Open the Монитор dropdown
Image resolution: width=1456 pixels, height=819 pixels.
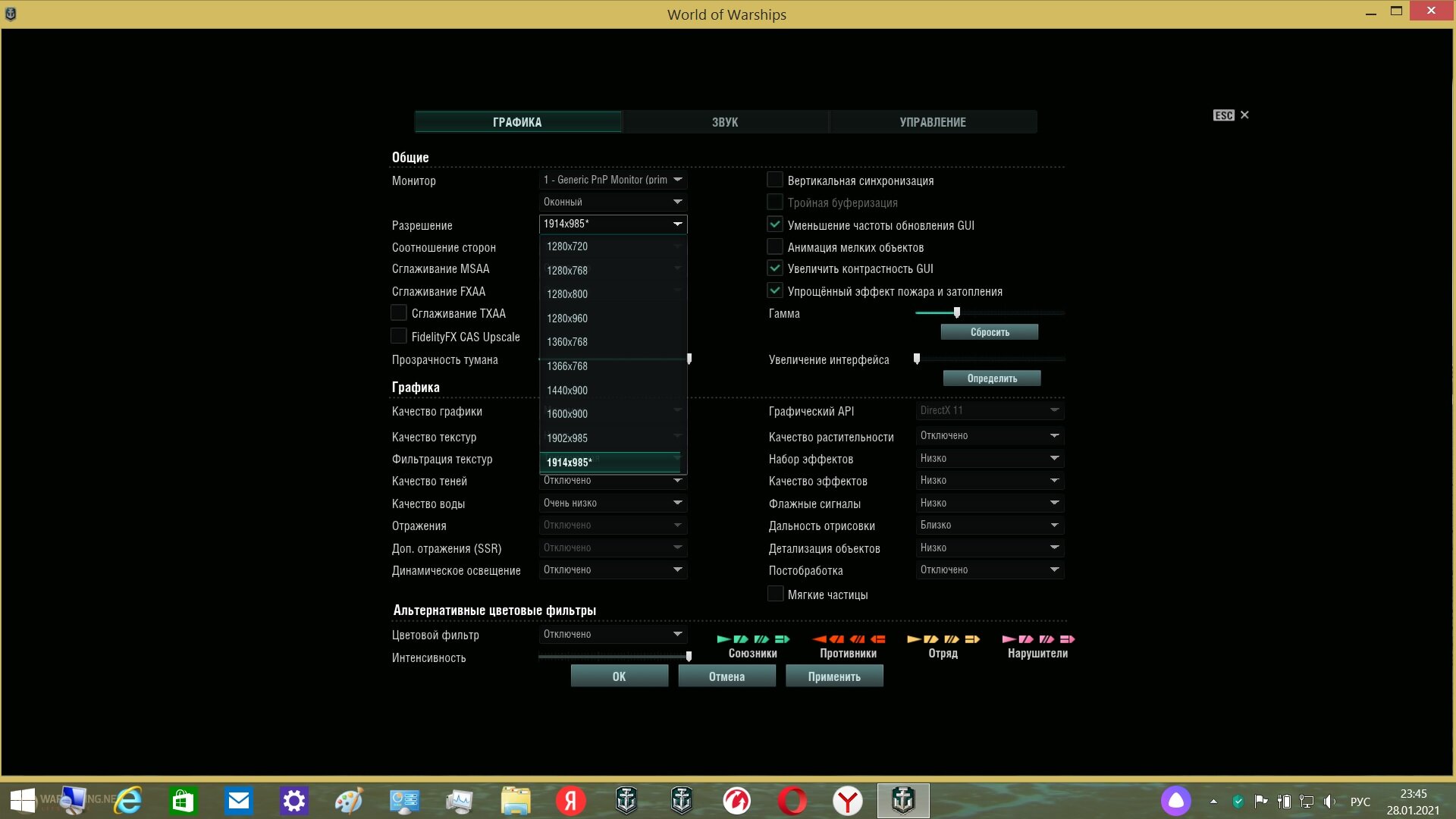[613, 180]
